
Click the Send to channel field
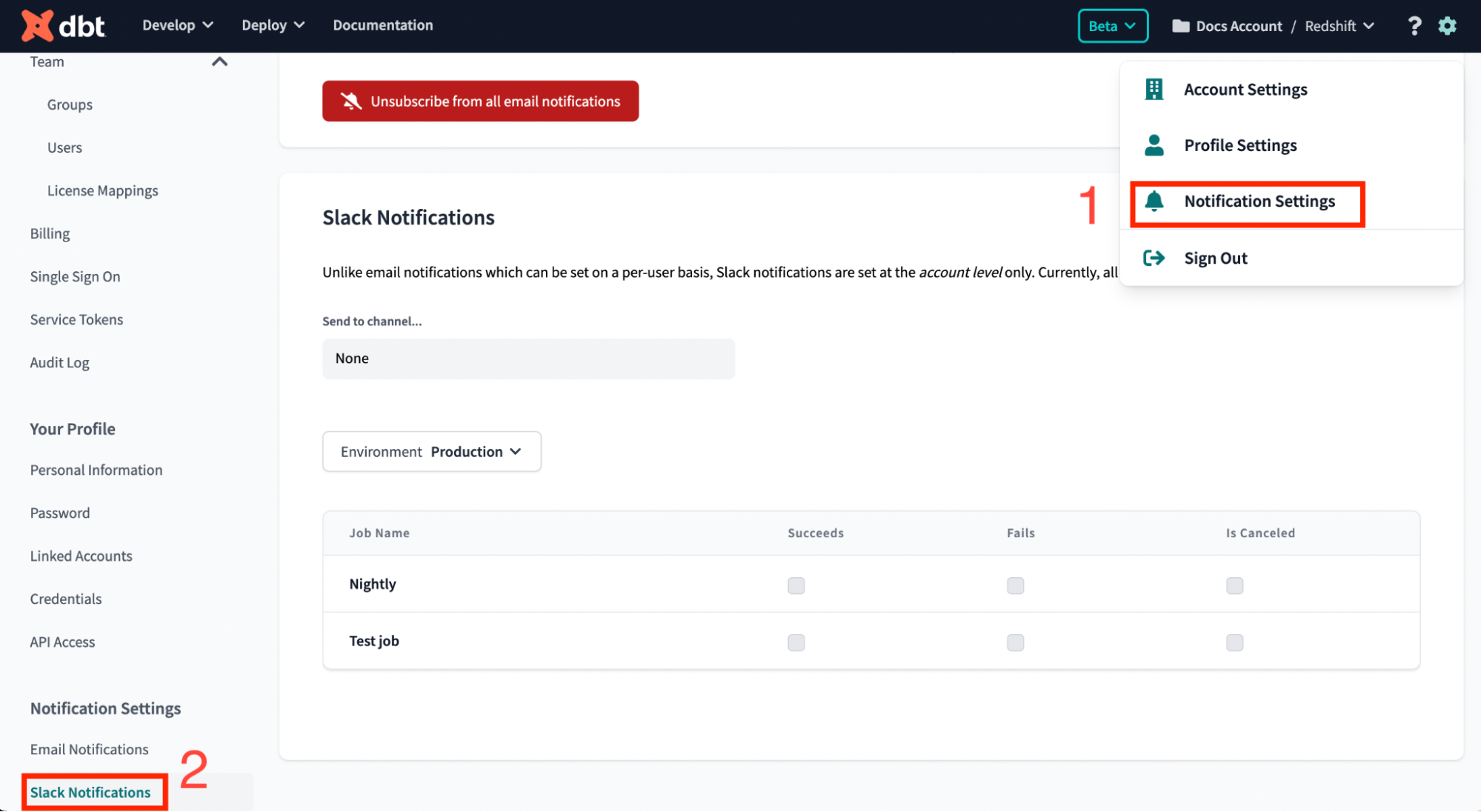[x=528, y=359]
